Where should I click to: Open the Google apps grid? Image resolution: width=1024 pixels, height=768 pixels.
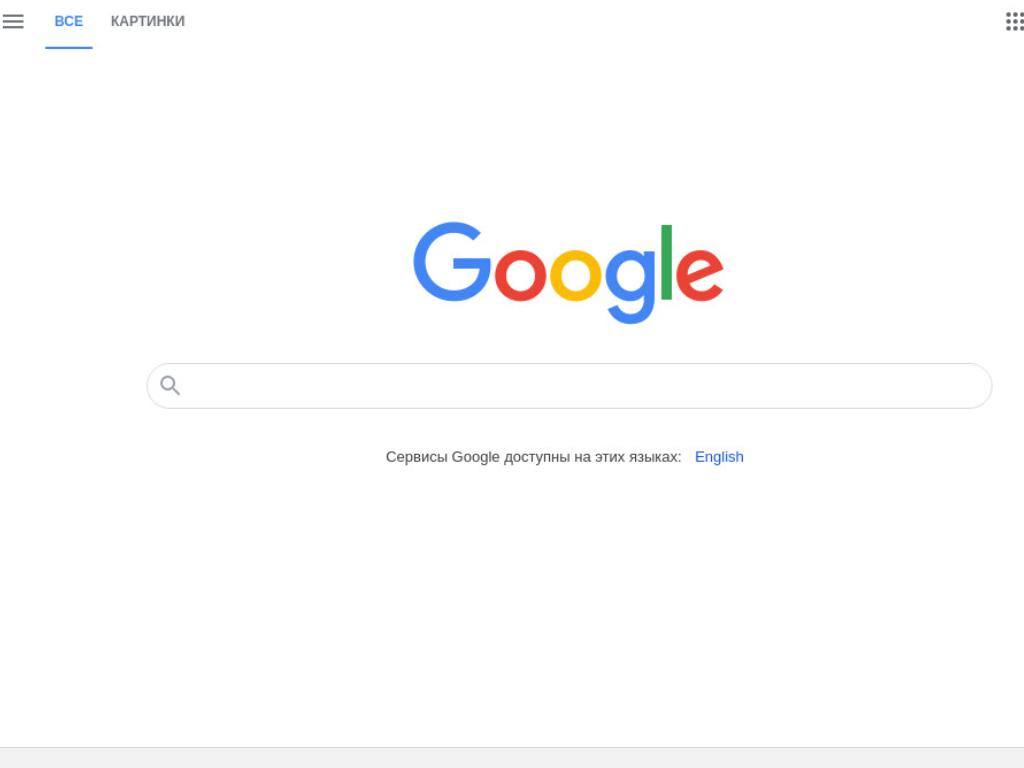(x=1014, y=22)
